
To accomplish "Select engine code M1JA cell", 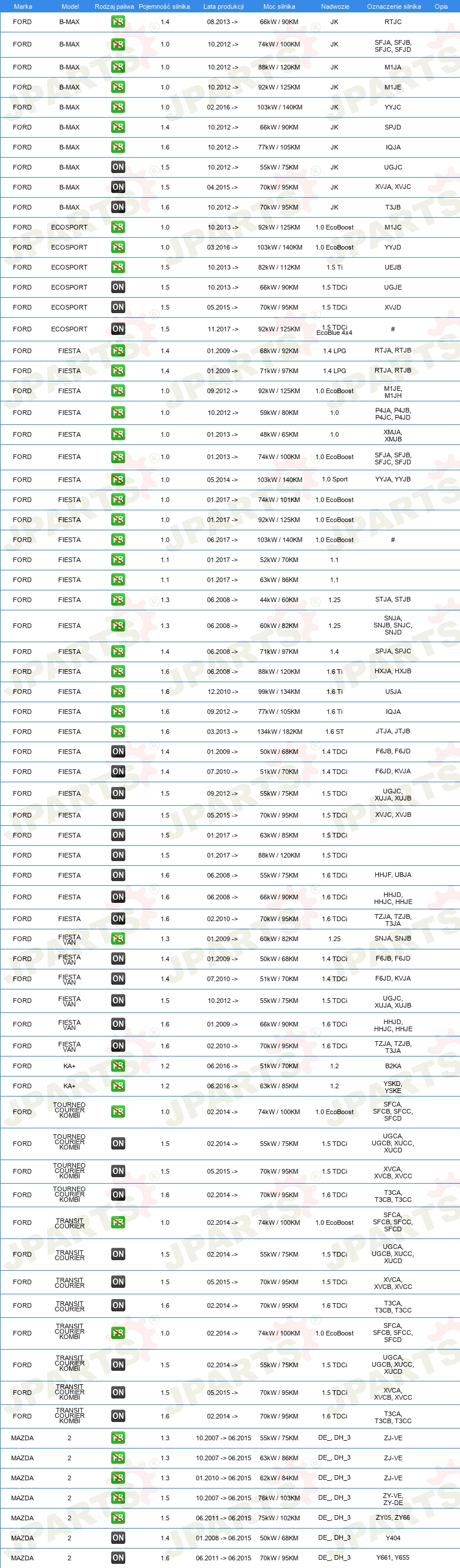I will (x=393, y=68).
